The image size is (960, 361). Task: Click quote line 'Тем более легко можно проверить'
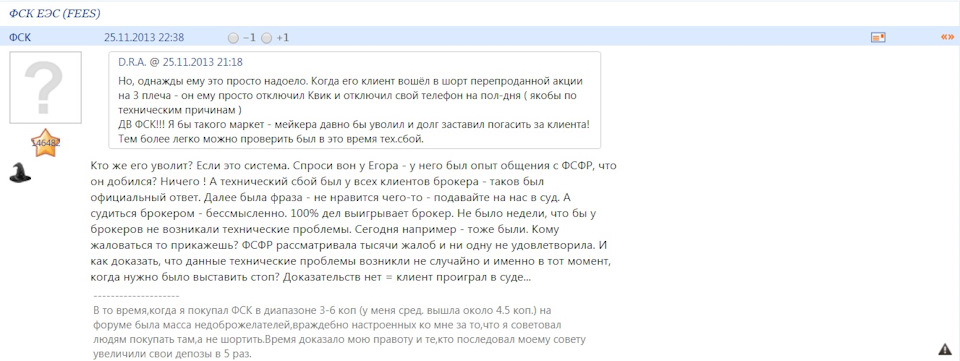[270, 139]
